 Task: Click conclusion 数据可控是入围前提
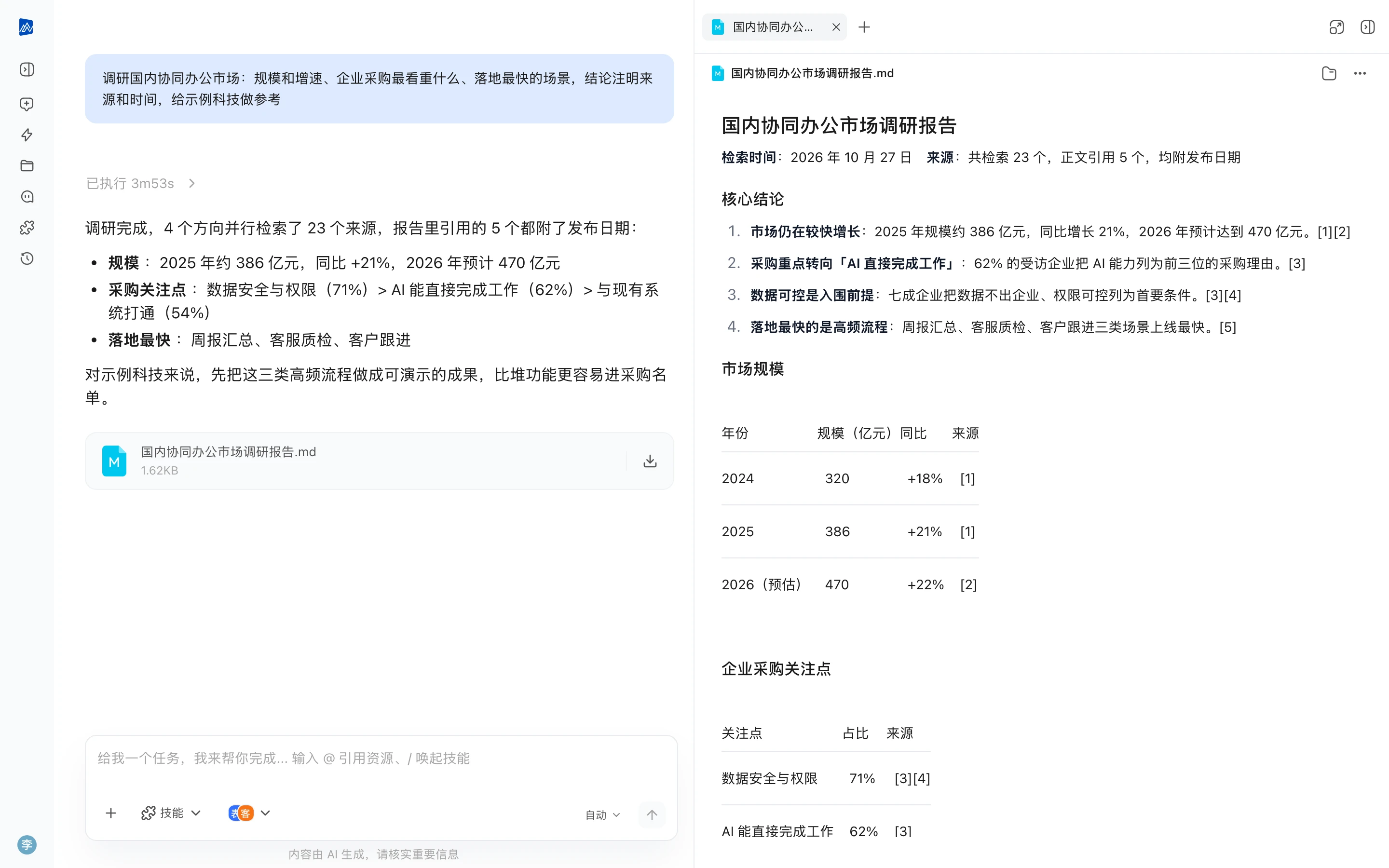coord(812,295)
